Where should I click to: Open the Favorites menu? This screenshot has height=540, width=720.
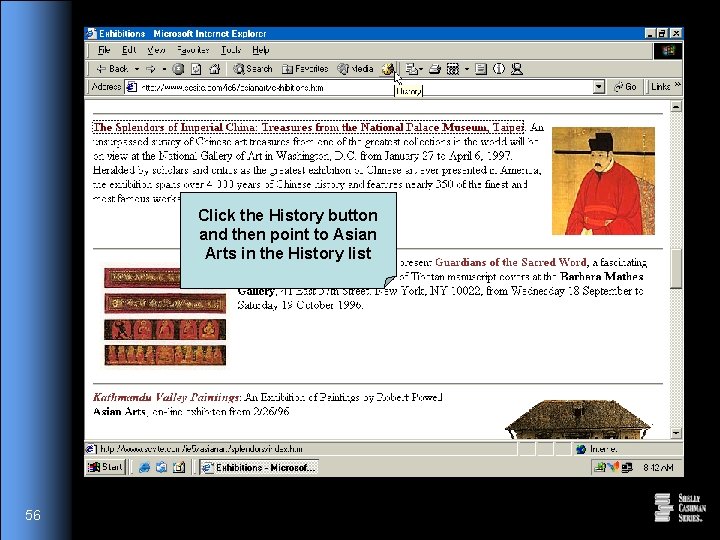click(x=193, y=50)
